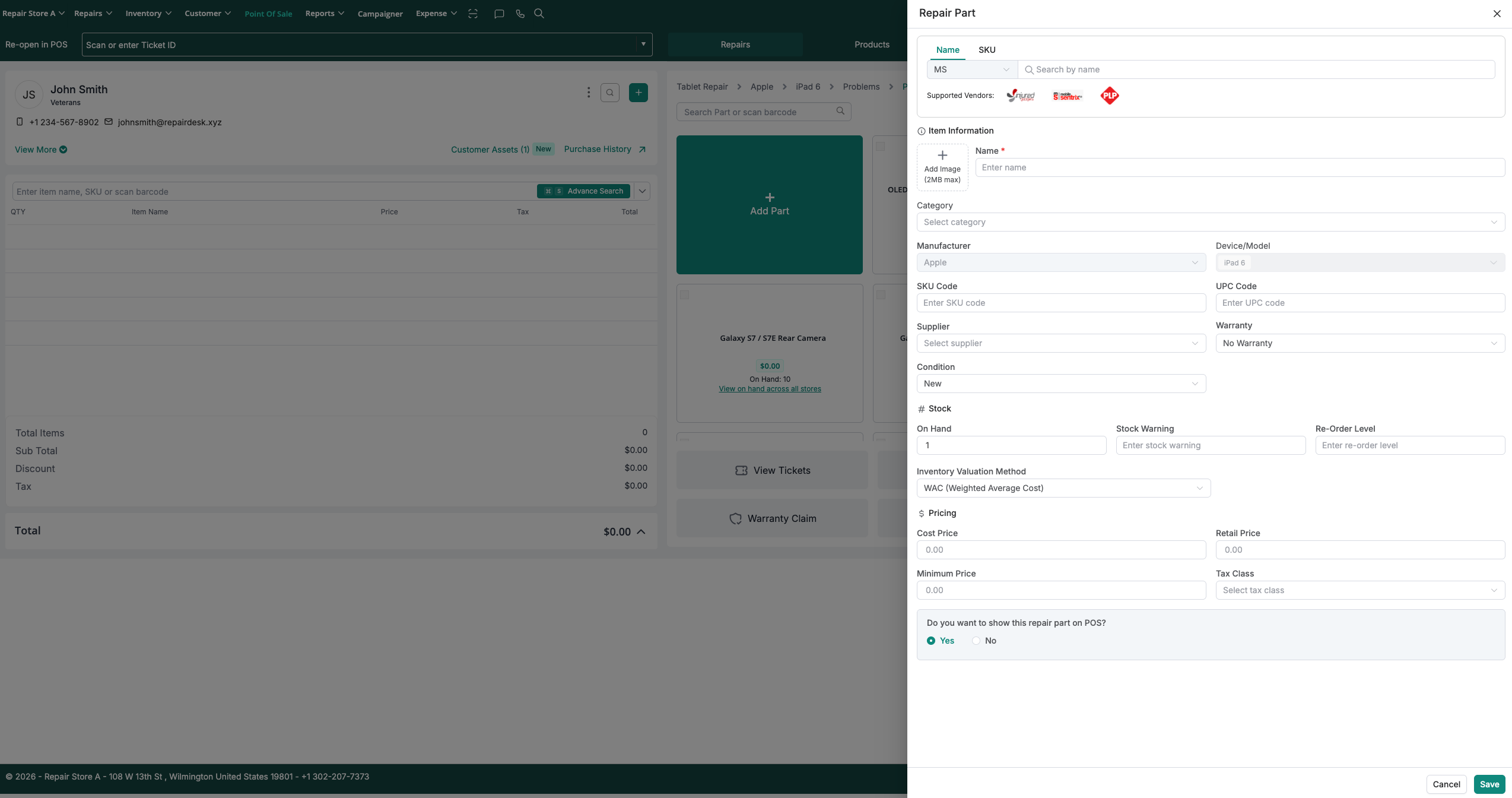Click the Add Image plus box
This screenshot has height=798, width=1512.
(942, 167)
